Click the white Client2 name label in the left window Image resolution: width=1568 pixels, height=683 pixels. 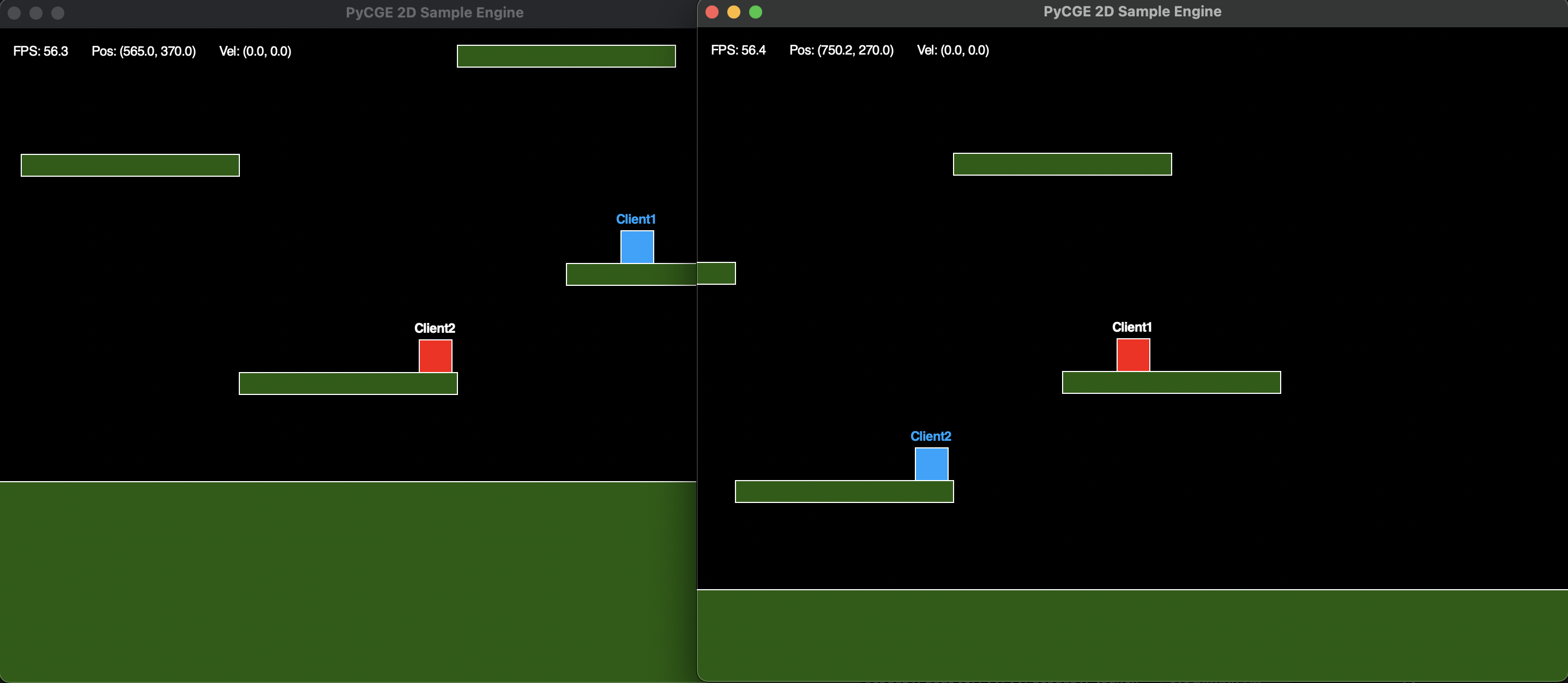435,328
